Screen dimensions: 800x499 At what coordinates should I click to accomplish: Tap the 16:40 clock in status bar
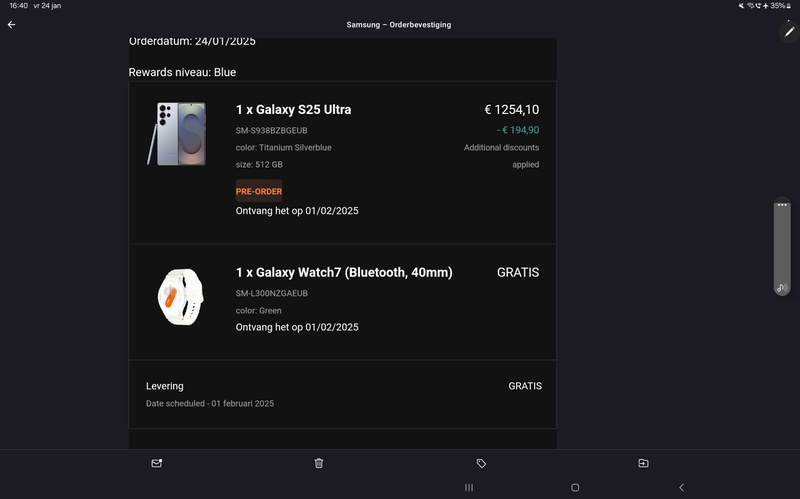click(18, 6)
